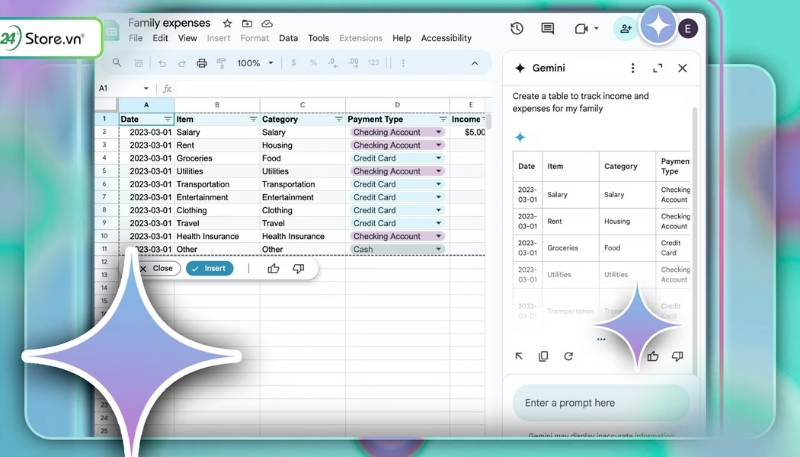Viewport: 800px width, 457px height.
Task: Click the Insert button on preview
Action: point(210,268)
